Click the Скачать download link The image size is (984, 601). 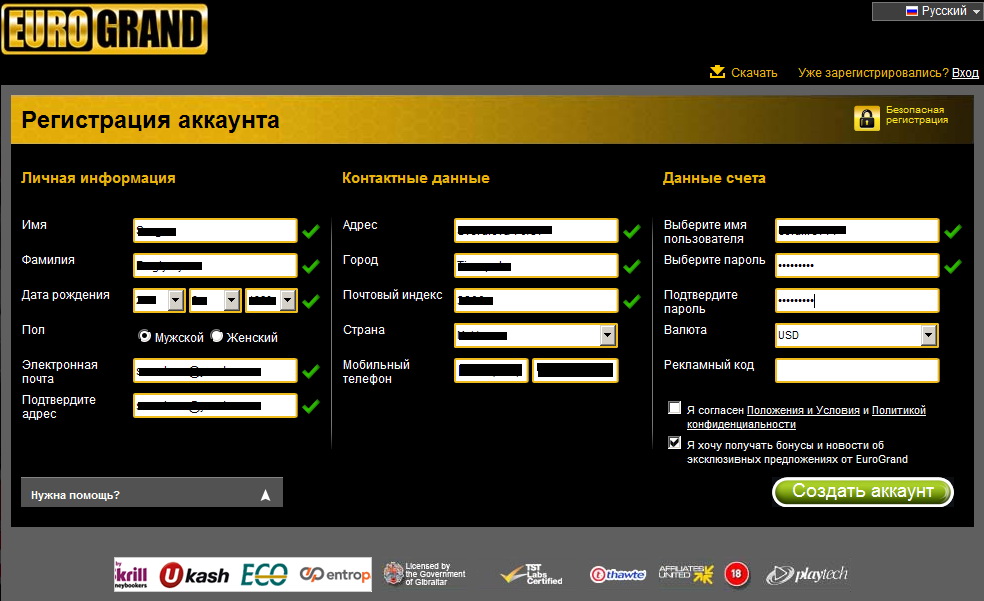click(754, 73)
